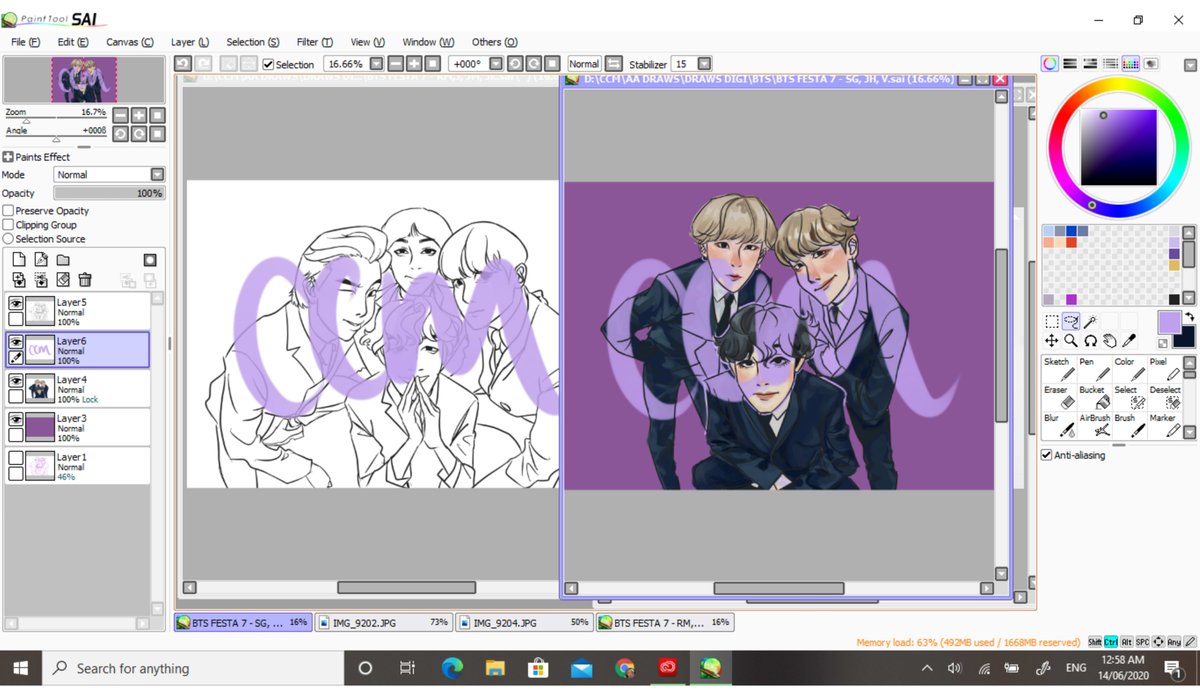The image size is (1200, 700).
Task: Expand the Paints Effect section
Action: coord(8,157)
